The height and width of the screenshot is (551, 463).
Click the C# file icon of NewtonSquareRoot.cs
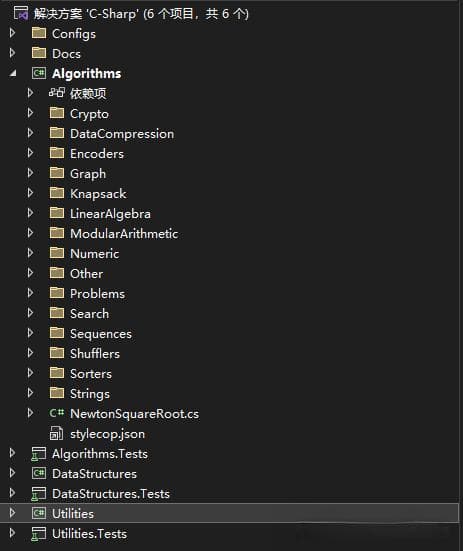tap(57, 413)
